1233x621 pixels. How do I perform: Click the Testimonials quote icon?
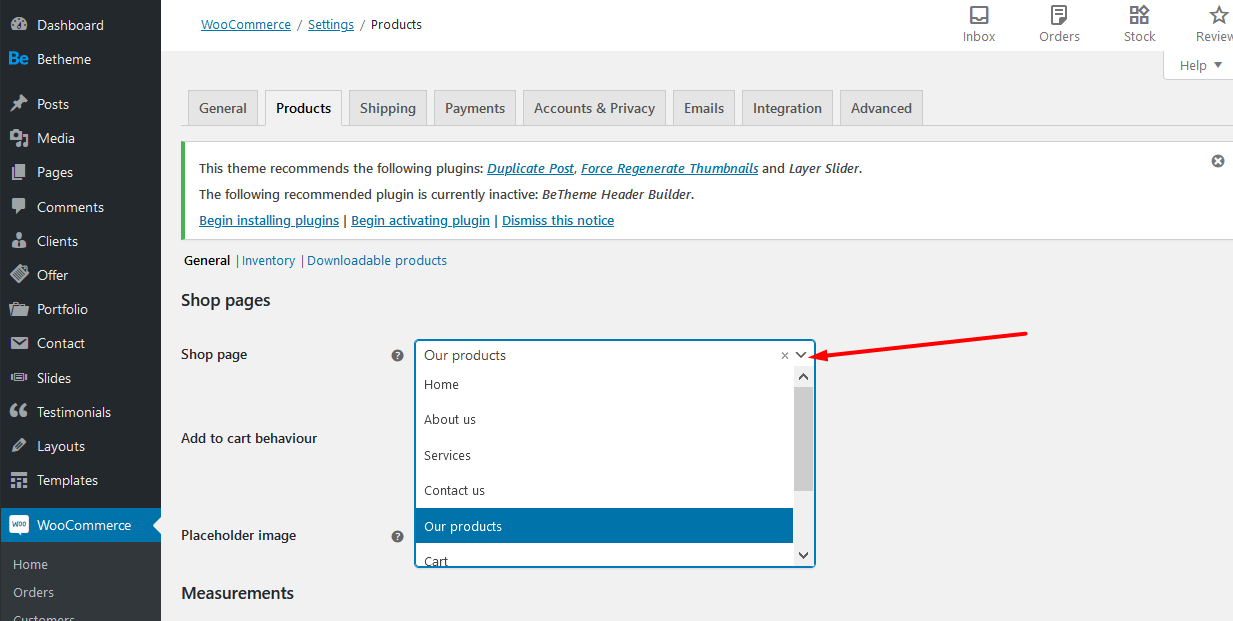point(19,412)
